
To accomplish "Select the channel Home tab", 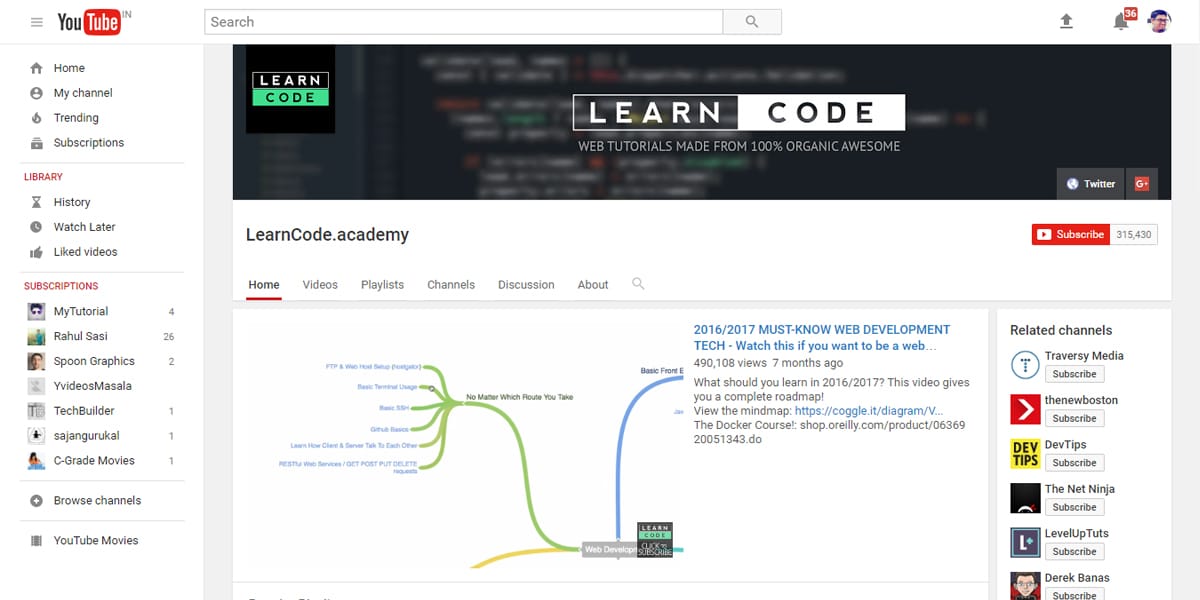I will tap(264, 285).
